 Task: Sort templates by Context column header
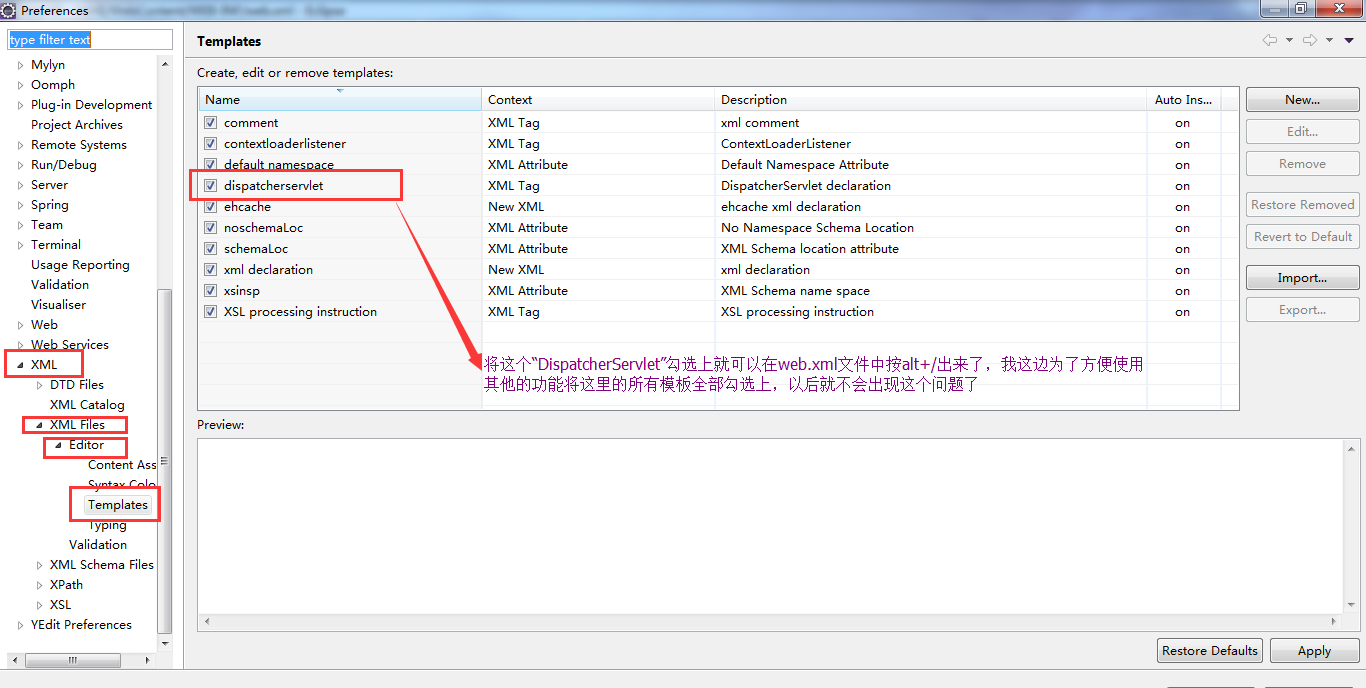pos(598,100)
